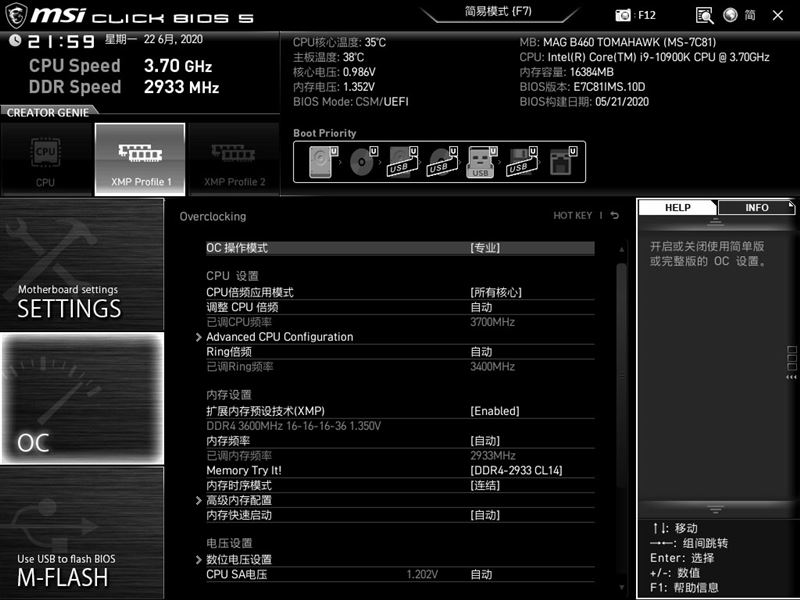Click the screenshot camera F12 icon
Screen dimensions: 800x600
pyautogui.click(x=622, y=15)
